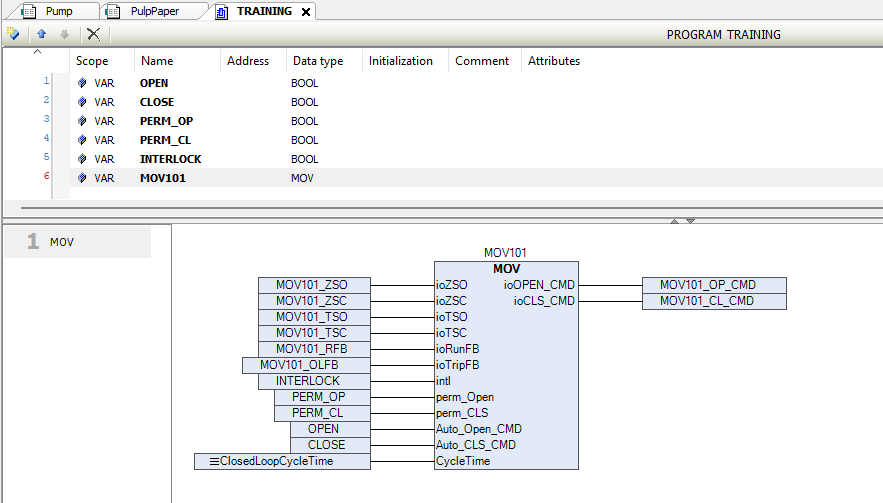This screenshot has height=503, width=883.
Task: Click the Auto_Open_CMD pin label
Action: click(479, 429)
